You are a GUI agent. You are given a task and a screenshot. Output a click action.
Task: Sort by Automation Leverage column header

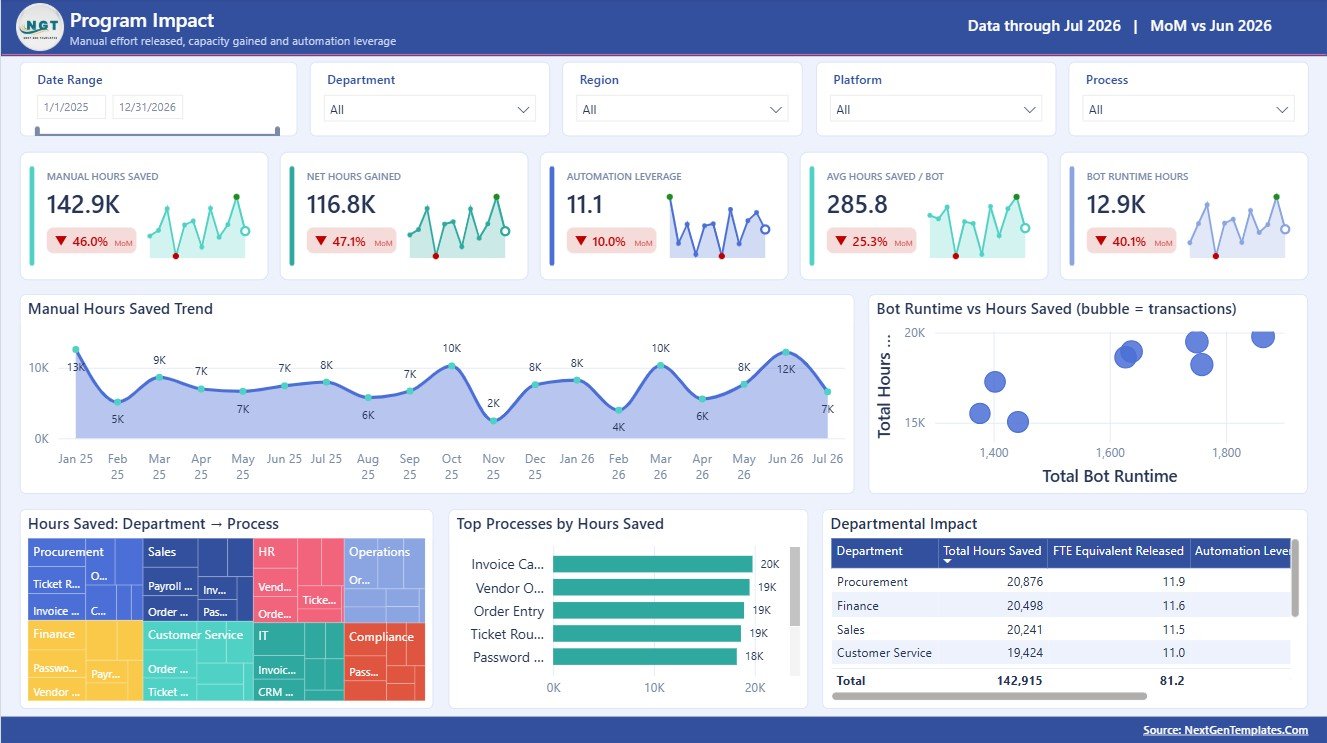[x=1240, y=553]
